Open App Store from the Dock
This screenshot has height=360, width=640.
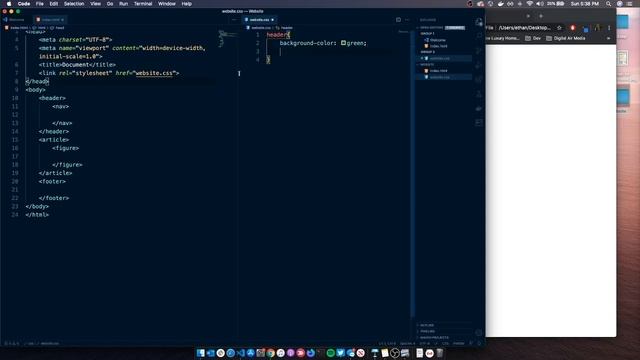(x=251, y=353)
